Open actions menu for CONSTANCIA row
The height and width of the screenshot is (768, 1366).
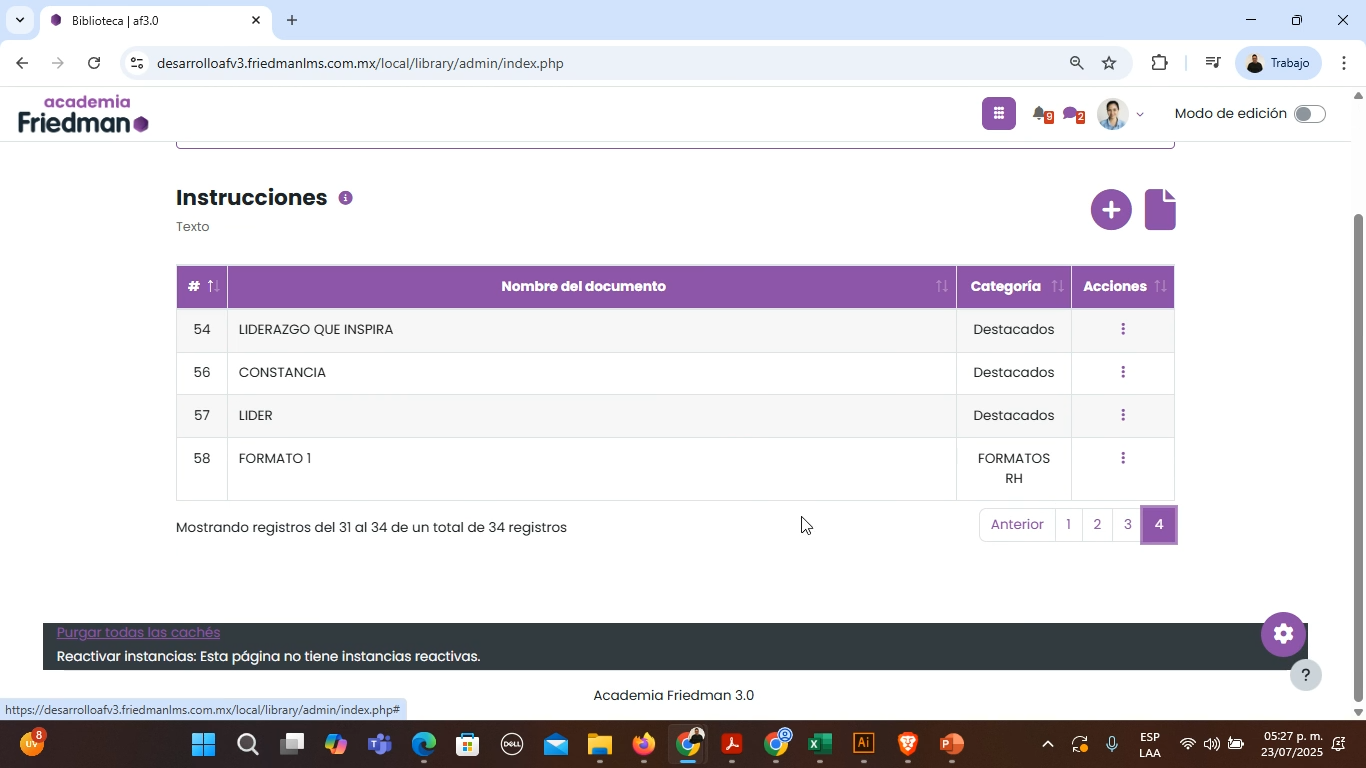1123,372
